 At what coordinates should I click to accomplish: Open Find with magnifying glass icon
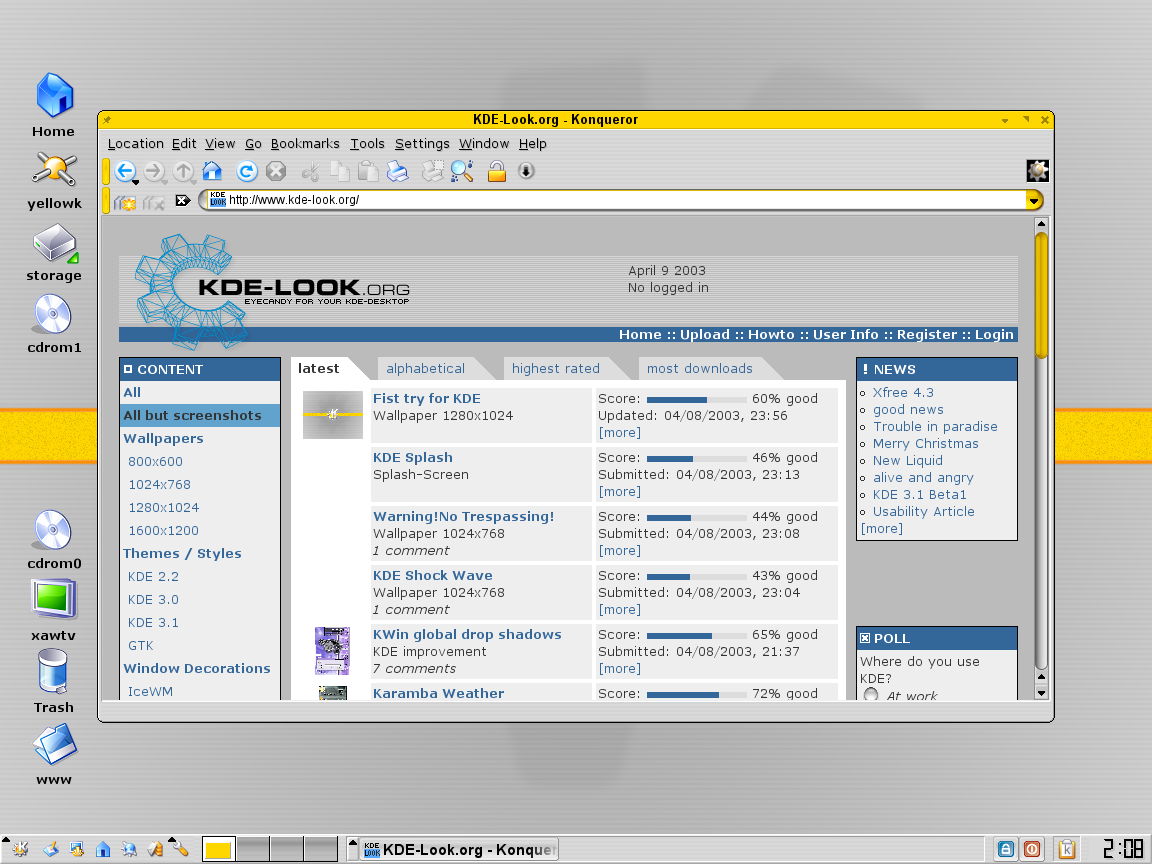462,171
